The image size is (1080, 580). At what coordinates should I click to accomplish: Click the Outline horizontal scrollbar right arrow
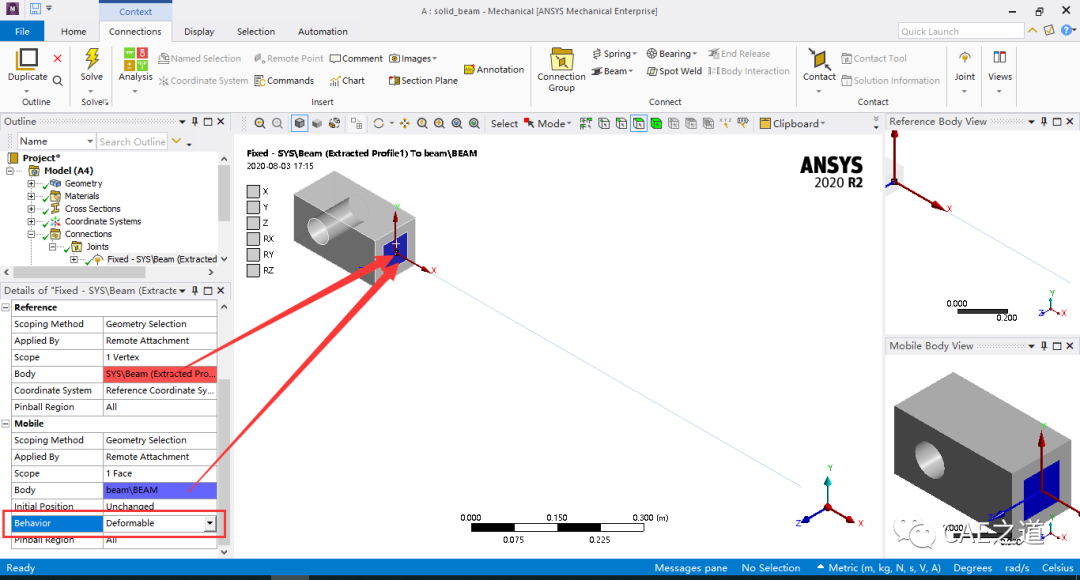click(x=211, y=273)
